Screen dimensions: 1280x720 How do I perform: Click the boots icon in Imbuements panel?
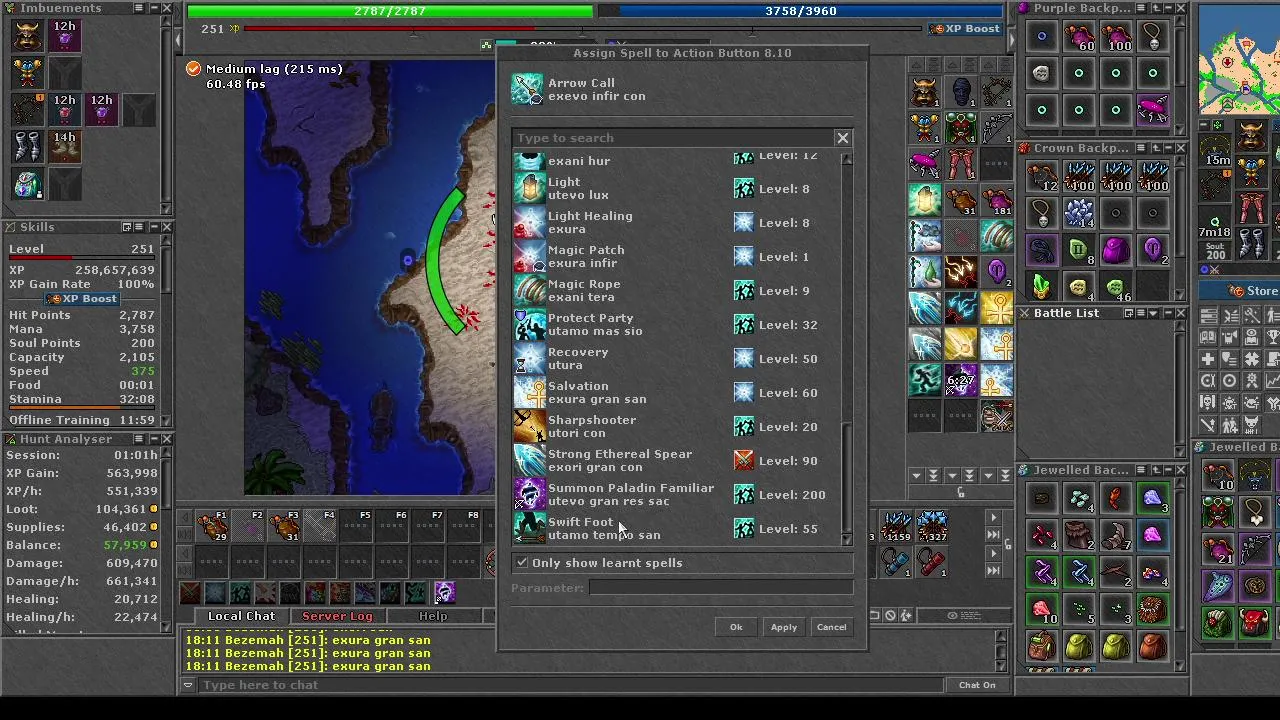(x=28, y=147)
